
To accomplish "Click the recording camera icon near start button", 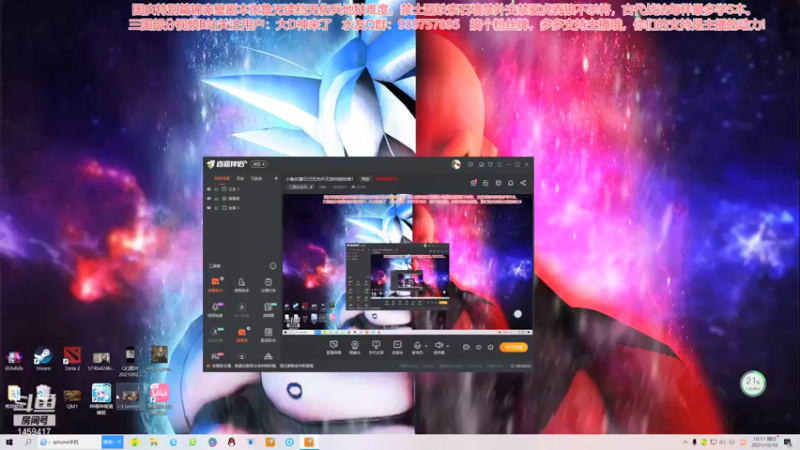I will [466, 347].
